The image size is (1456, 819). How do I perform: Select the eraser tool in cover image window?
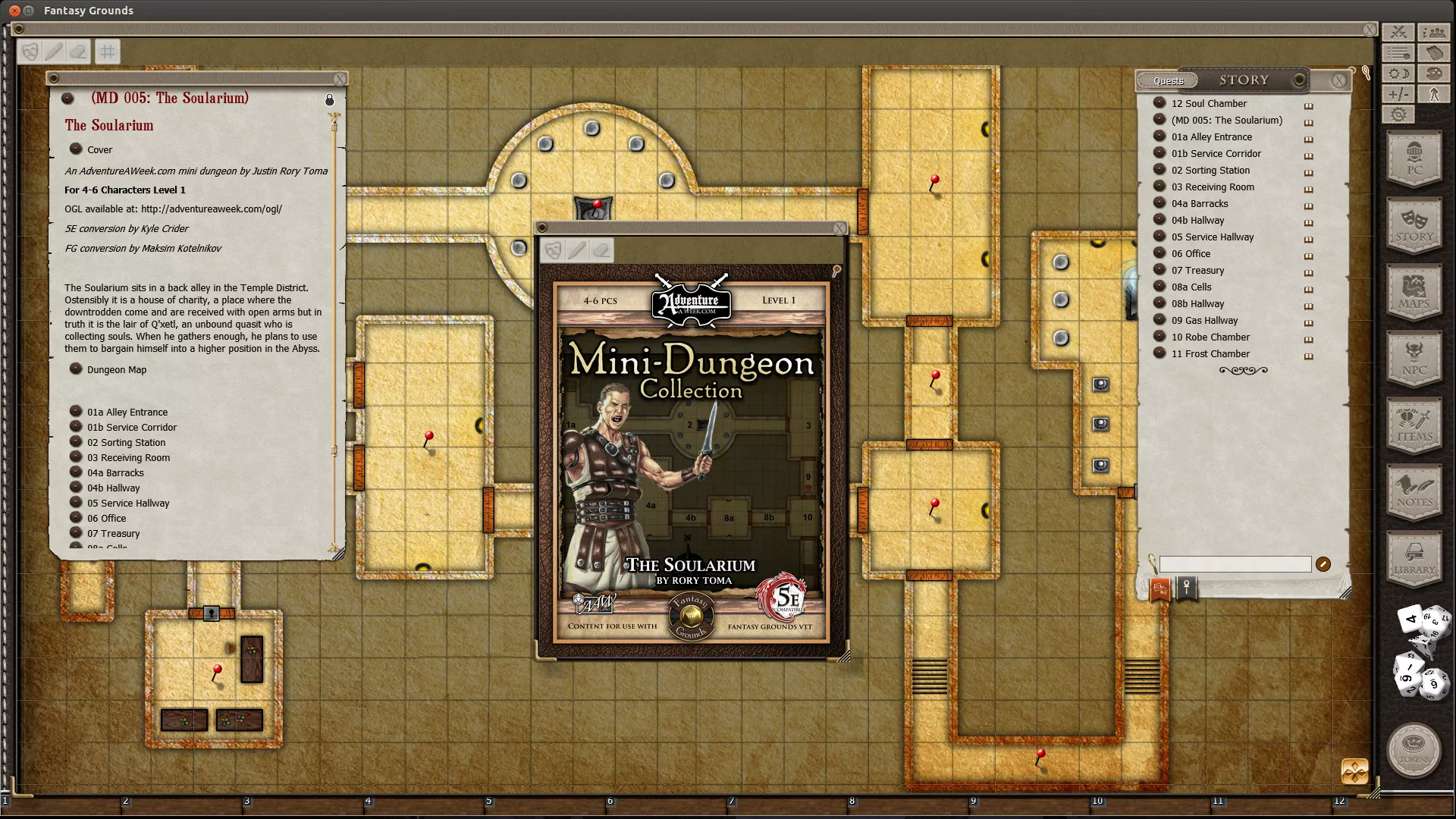(601, 250)
